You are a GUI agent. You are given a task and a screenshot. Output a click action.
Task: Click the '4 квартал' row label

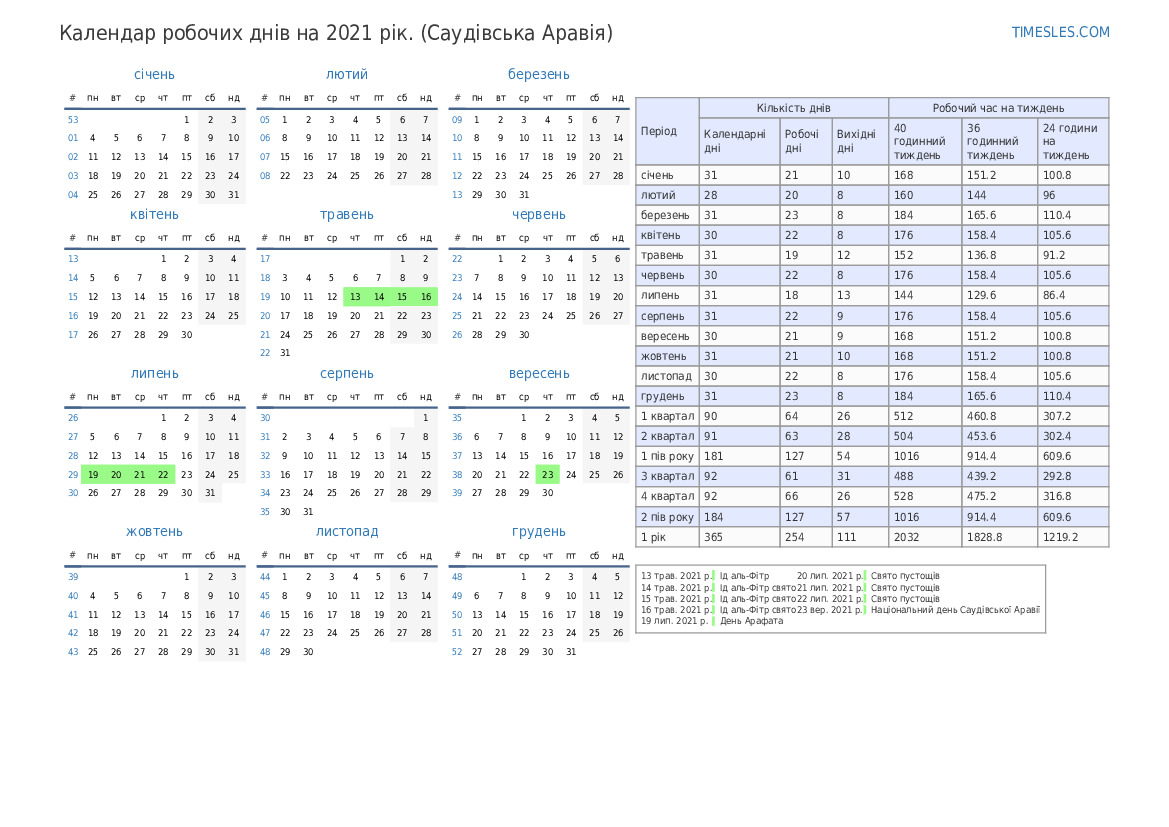coord(667,496)
